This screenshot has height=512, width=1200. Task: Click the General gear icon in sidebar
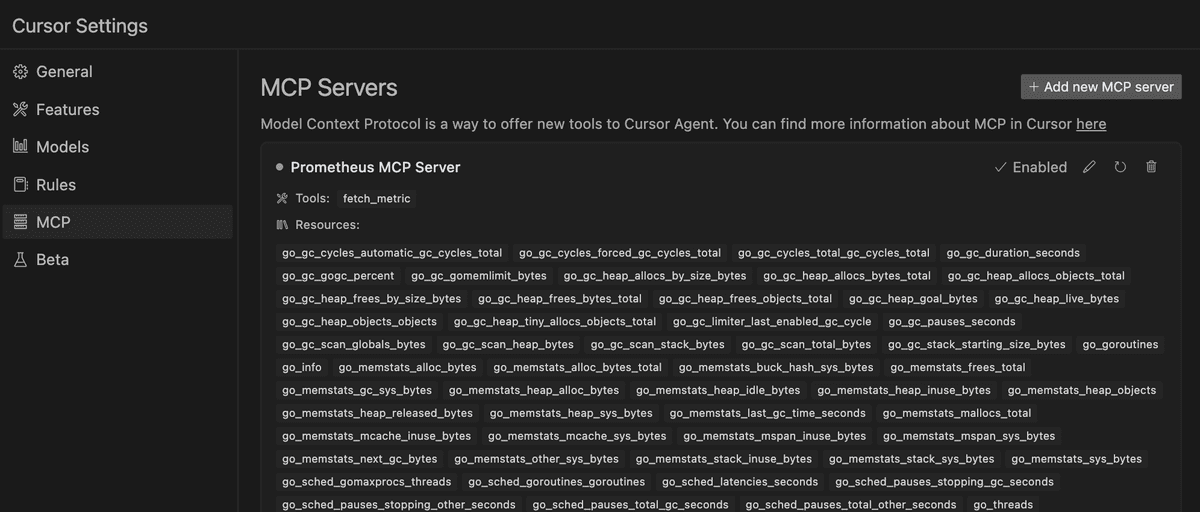point(20,72)
